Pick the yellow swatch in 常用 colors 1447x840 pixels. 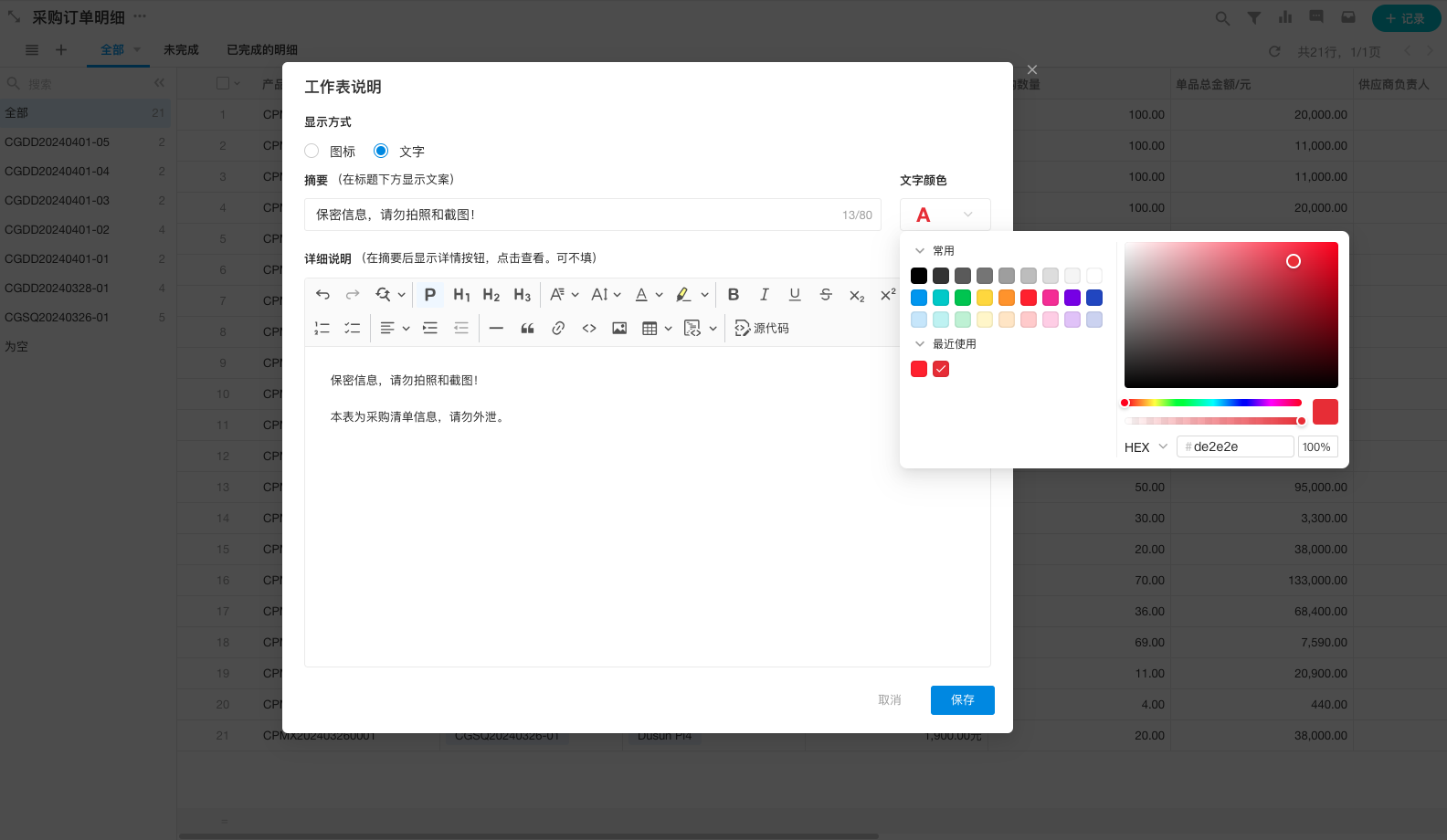(x=985, y=298)
